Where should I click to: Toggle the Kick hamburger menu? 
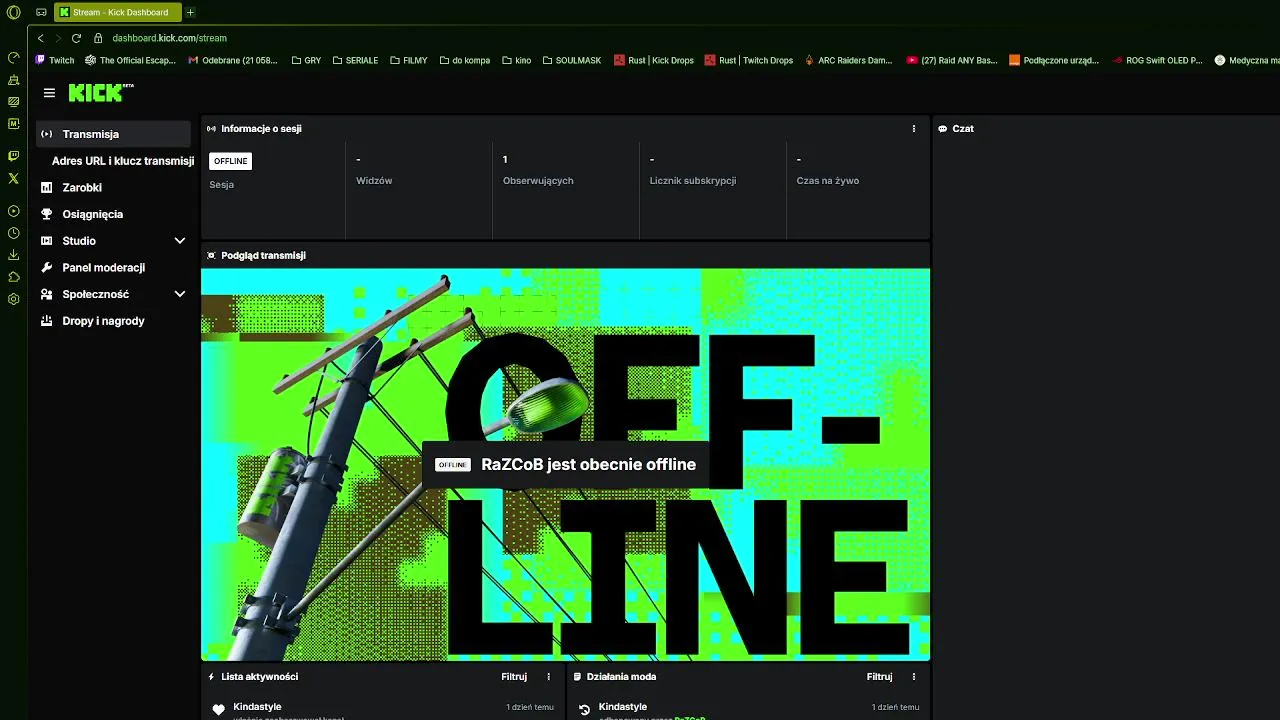(49, 93)
